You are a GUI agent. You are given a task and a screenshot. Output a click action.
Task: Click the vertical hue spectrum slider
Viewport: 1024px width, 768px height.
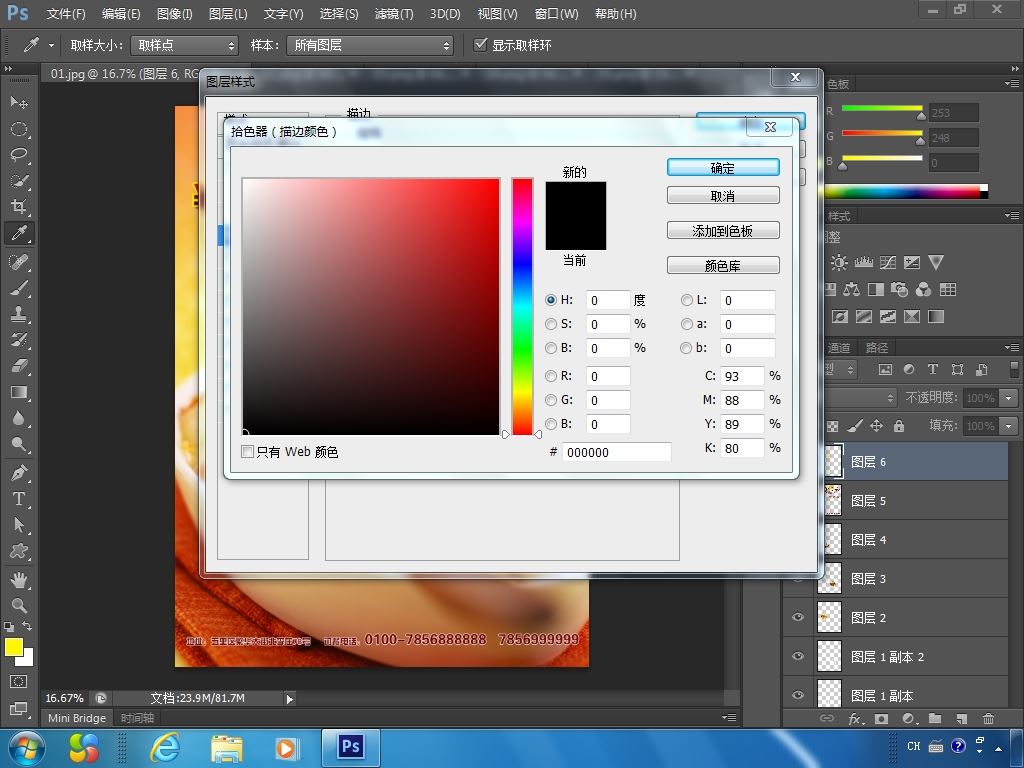(522, 306)
